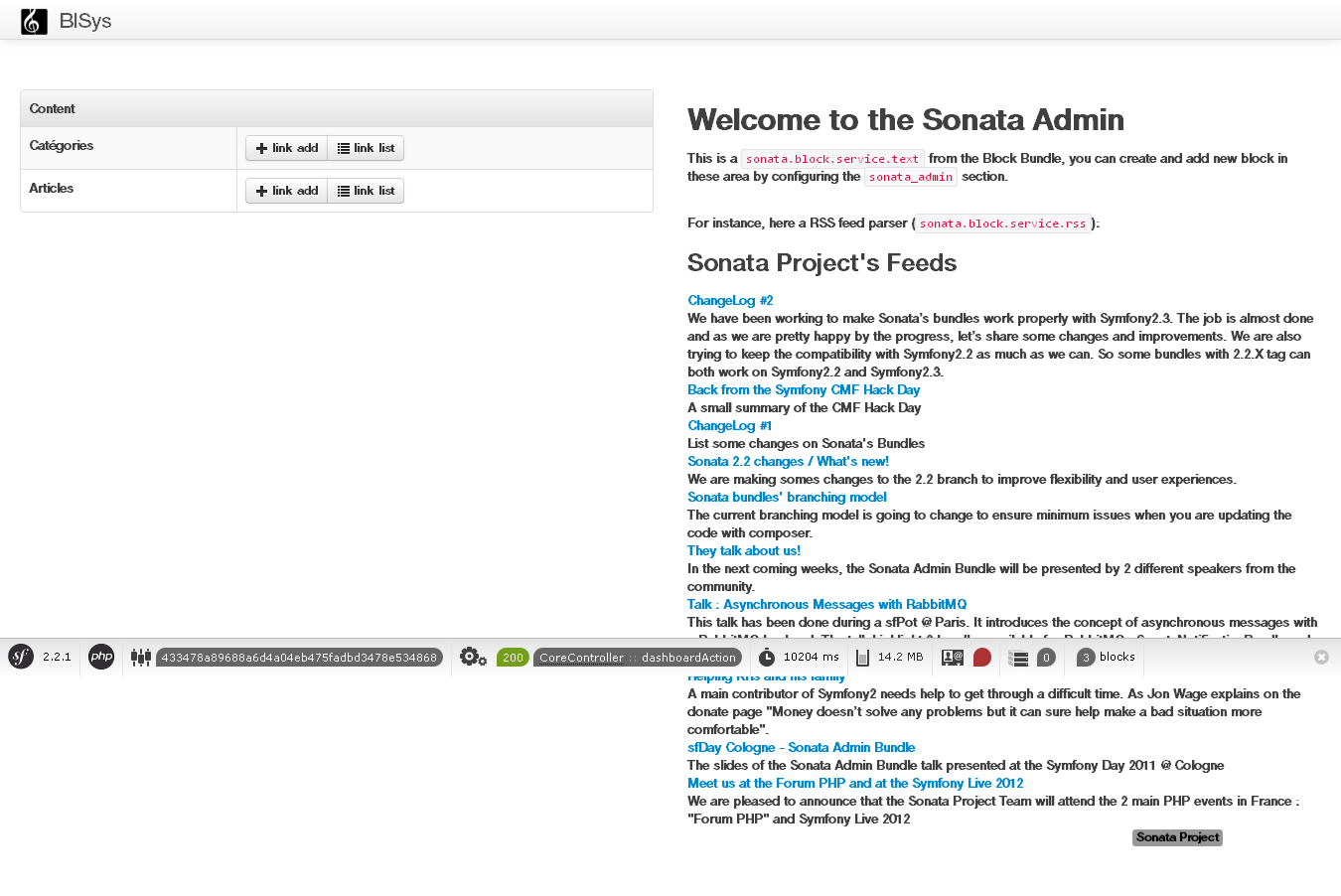Click the BlSys treble clef logo
This screenshot has width=1341, height=896.
[x=34, y=21]
